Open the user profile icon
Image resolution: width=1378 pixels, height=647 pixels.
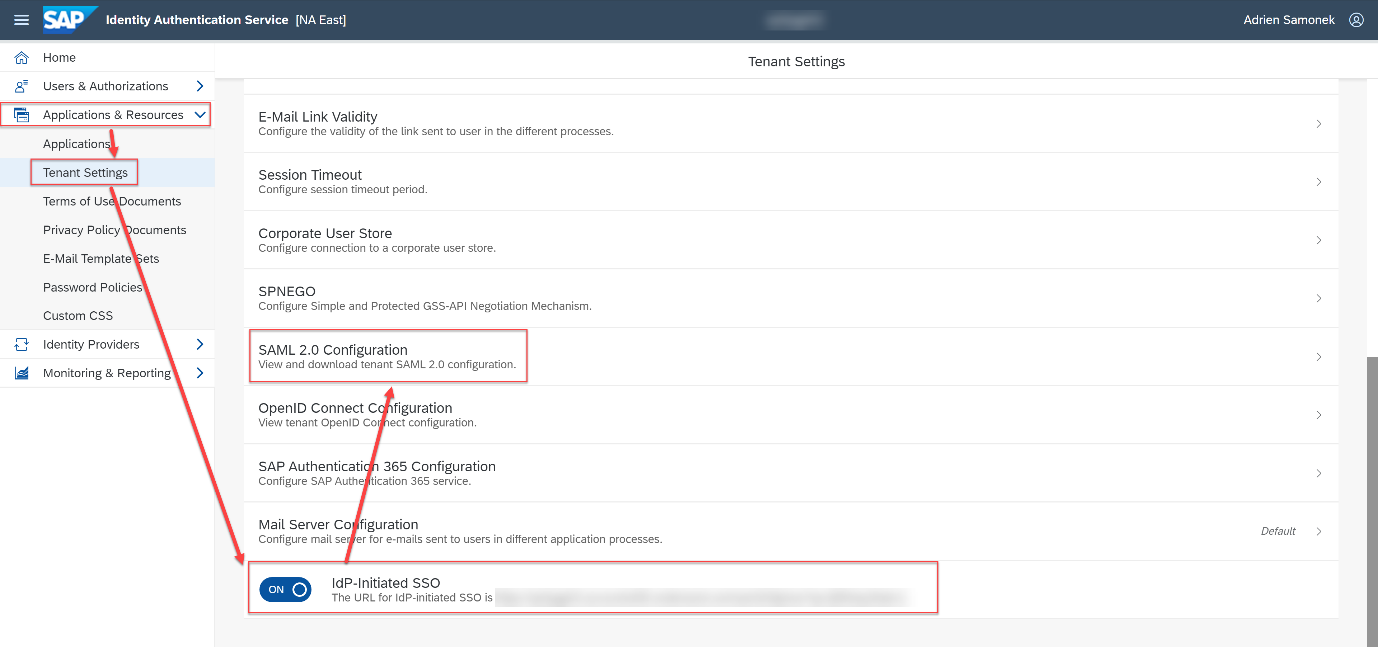pyautogui.click(x=1356, y=20)
